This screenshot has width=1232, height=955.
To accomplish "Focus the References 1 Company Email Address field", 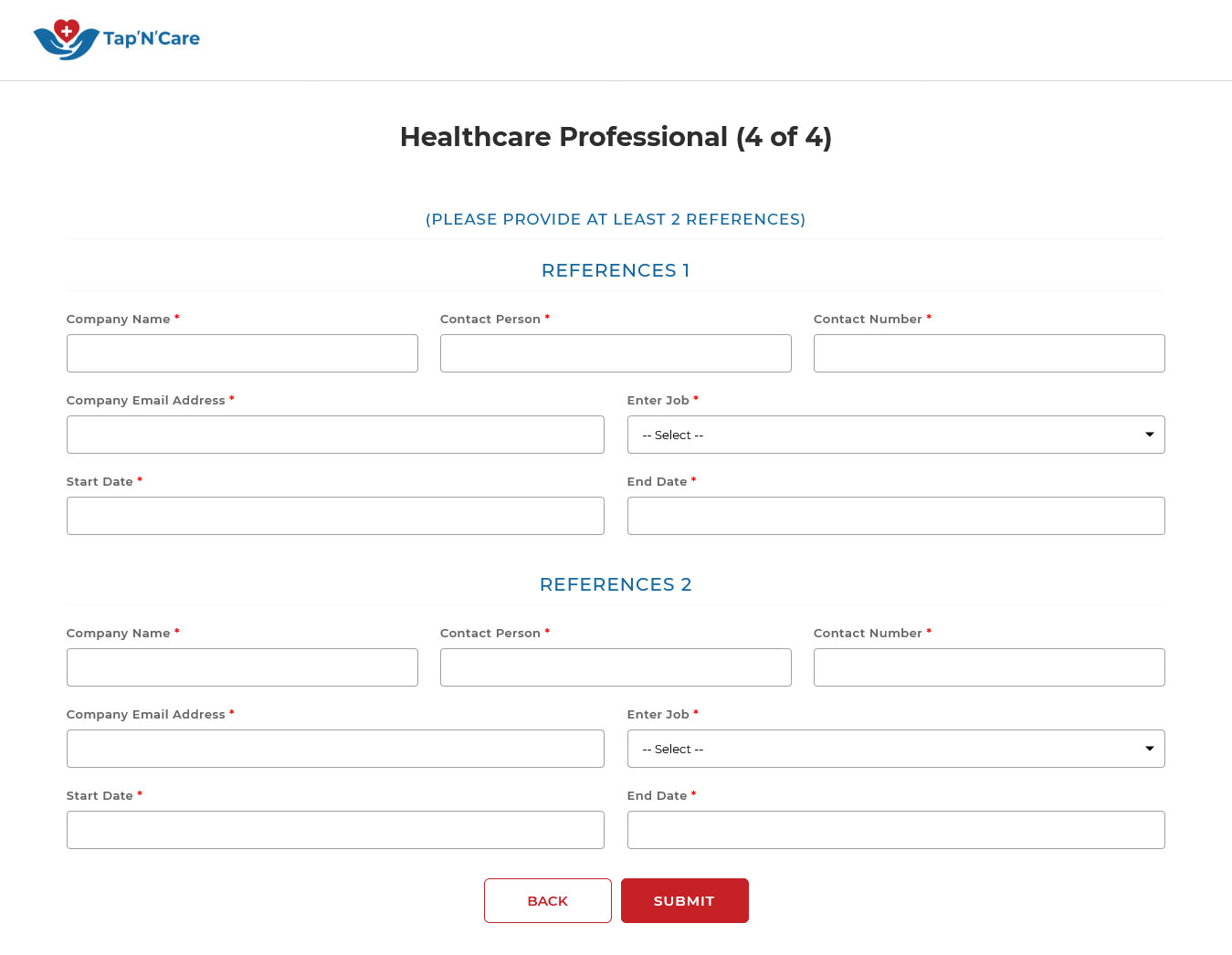I will click(x=335, y=435).
